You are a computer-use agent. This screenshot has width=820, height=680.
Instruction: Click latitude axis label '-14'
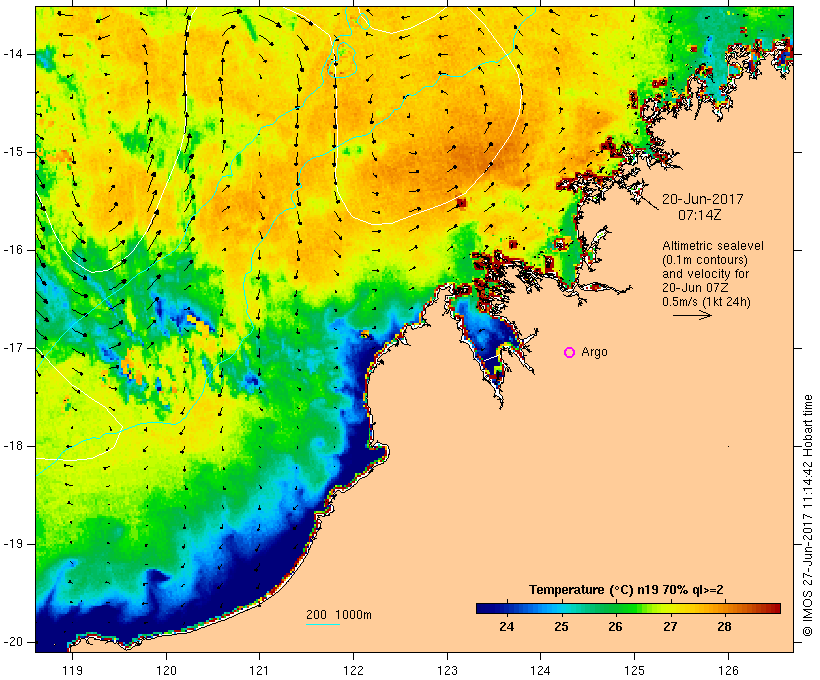tap(12, 54)
